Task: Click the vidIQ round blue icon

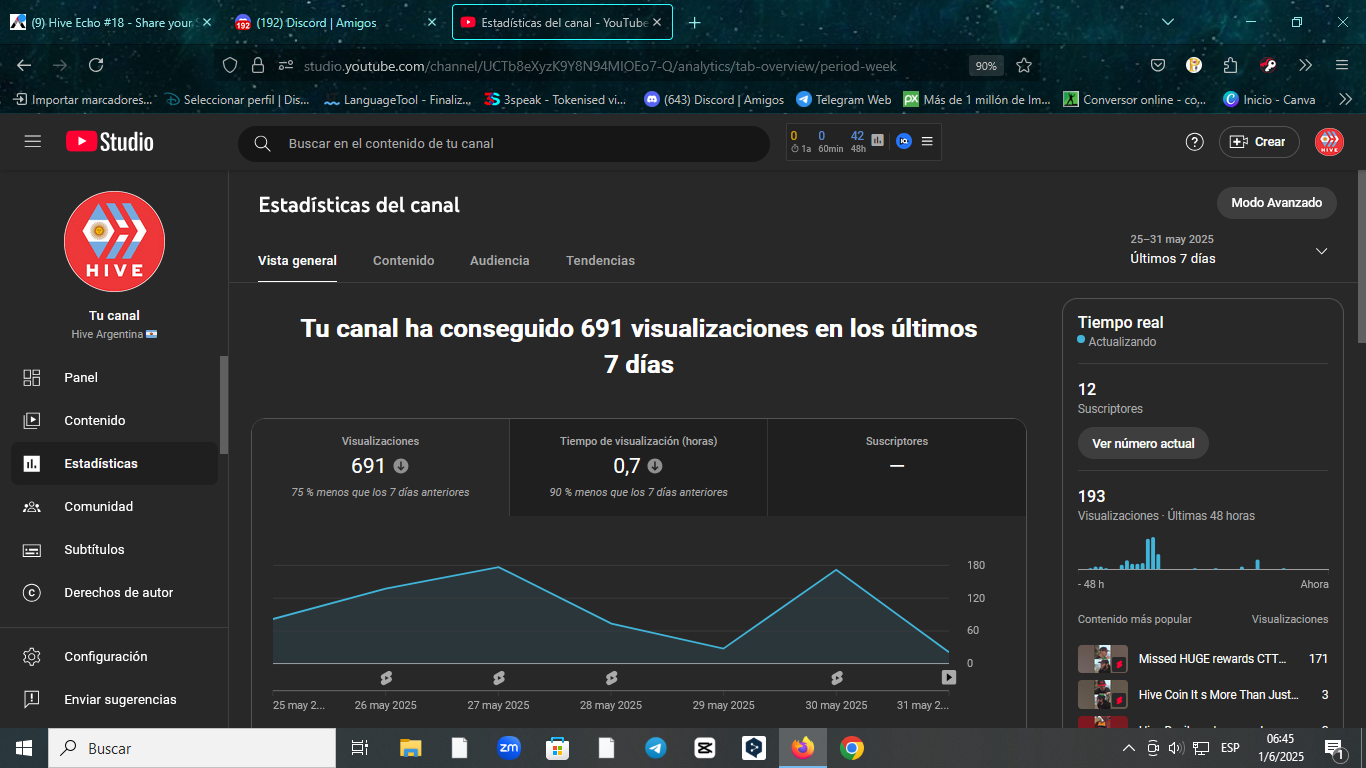Action: [904, 142]
